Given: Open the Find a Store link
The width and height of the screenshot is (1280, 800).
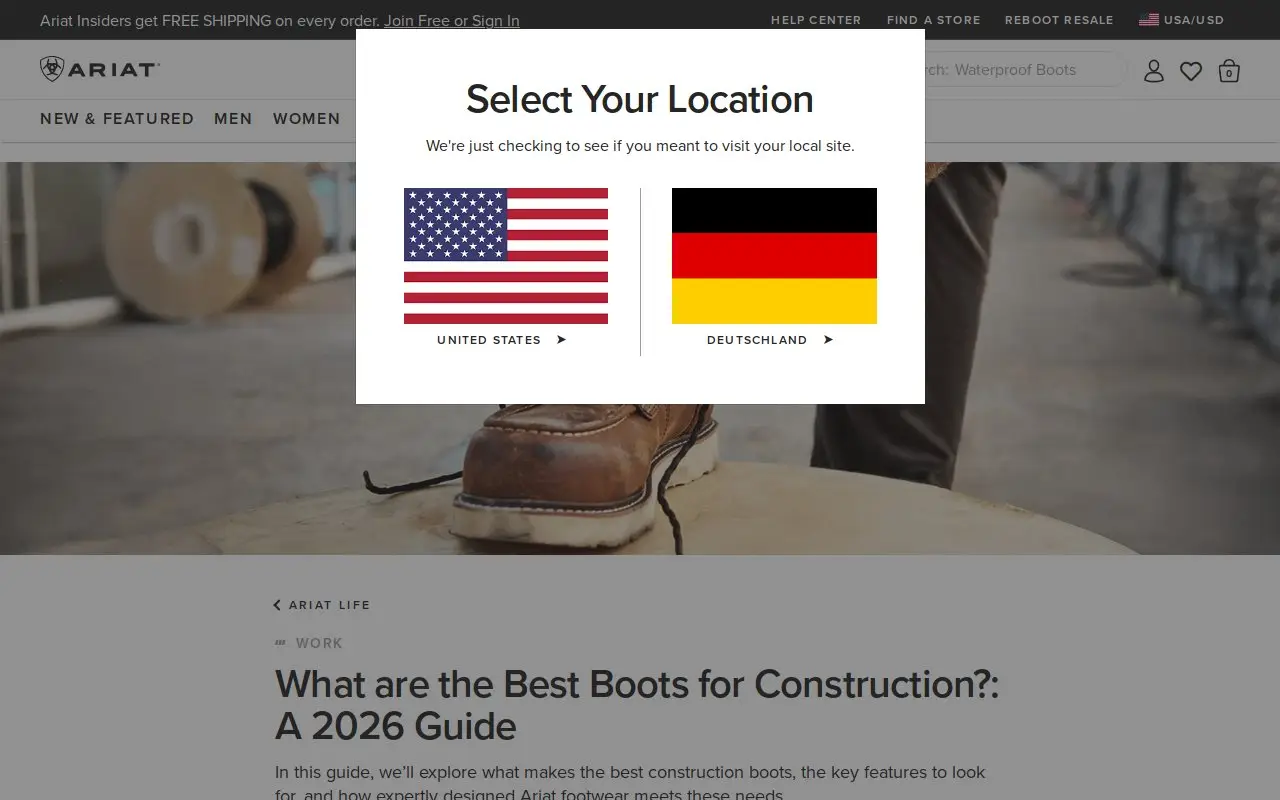Looking at the screenshot, I should pos(934,20).
